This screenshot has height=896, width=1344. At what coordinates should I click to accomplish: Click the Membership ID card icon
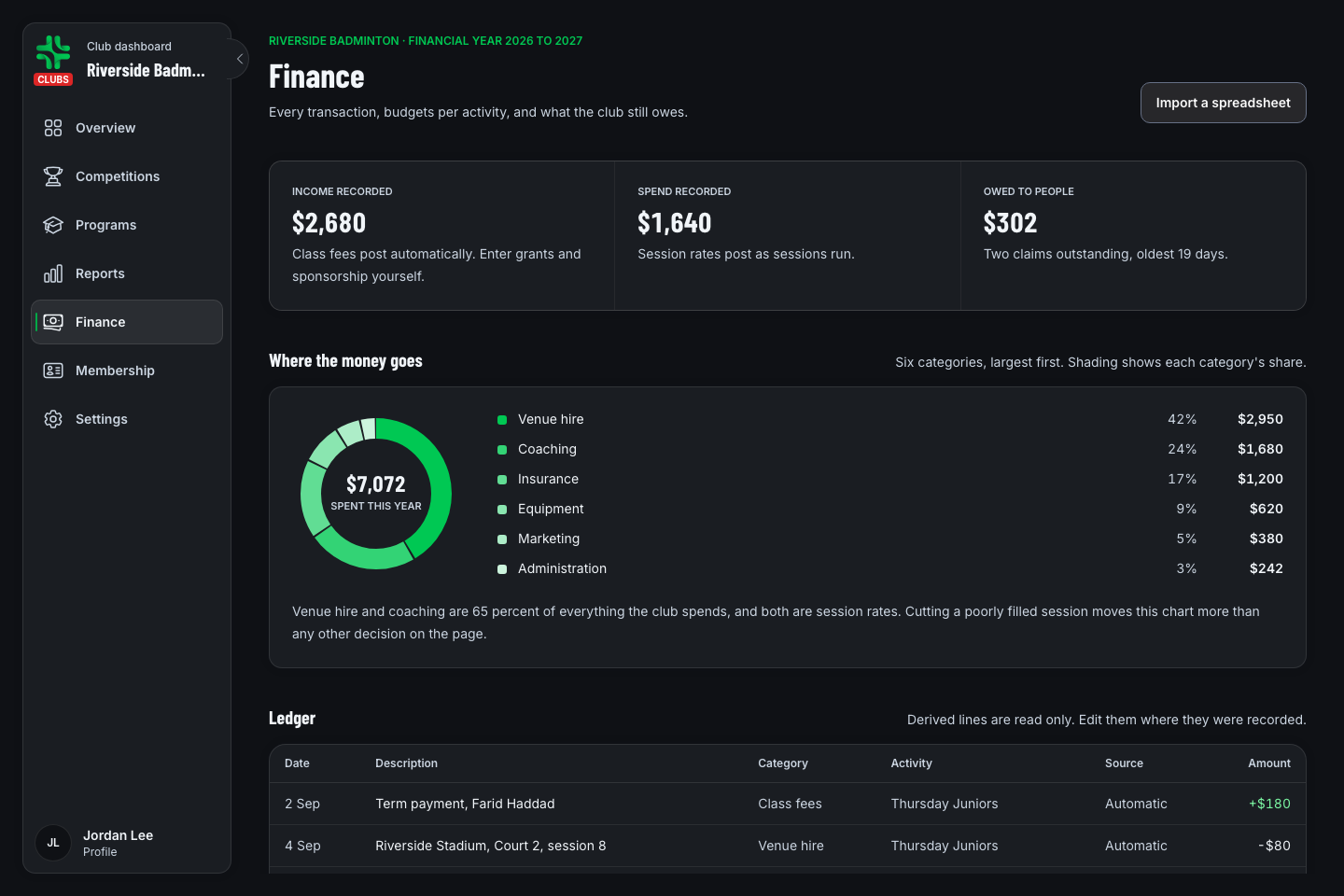tap(53, 371)
